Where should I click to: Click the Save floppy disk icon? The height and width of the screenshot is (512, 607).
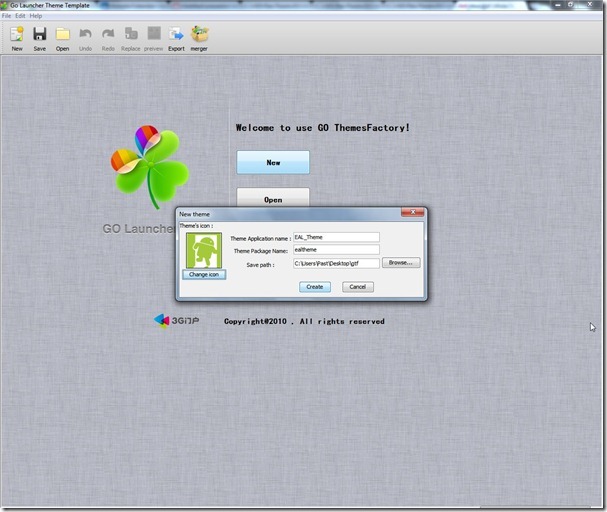pos(40,34)
